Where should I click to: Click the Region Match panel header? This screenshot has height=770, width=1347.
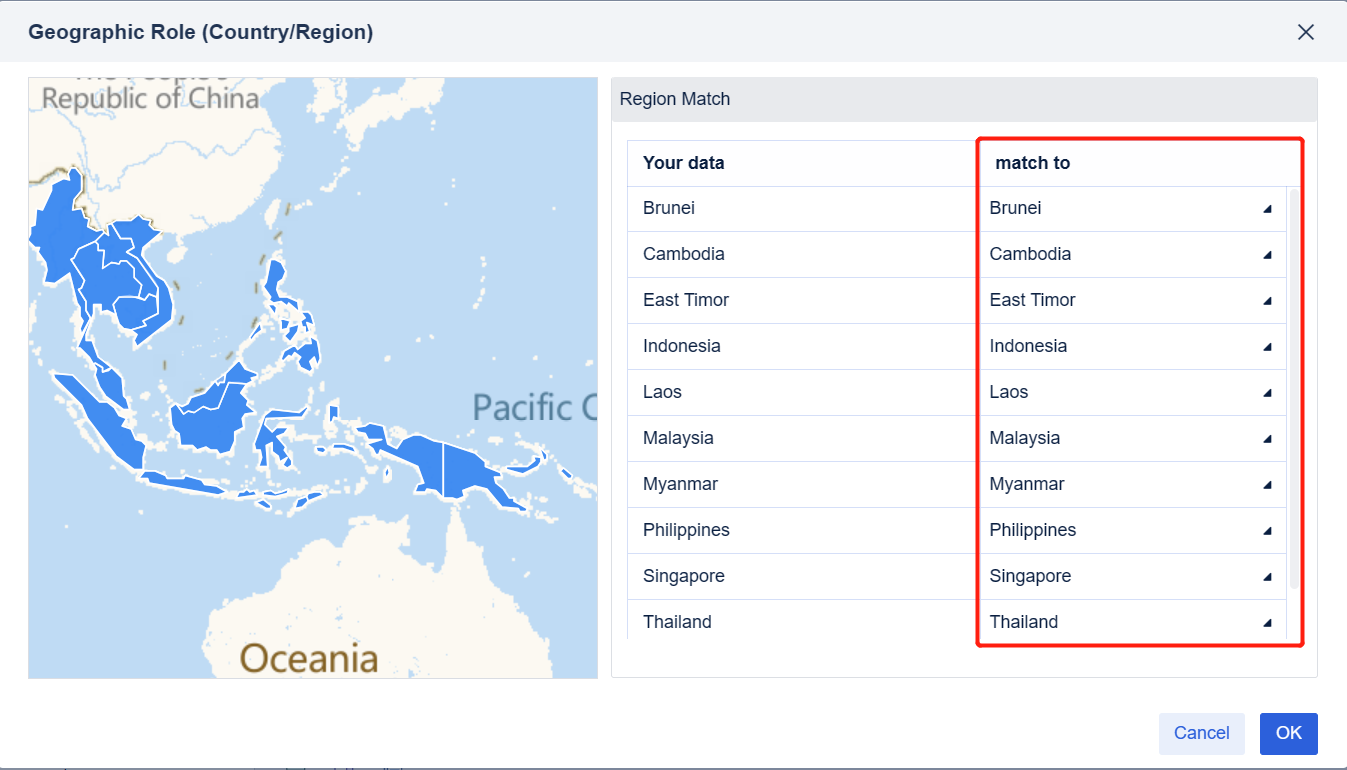coord(674,99)
